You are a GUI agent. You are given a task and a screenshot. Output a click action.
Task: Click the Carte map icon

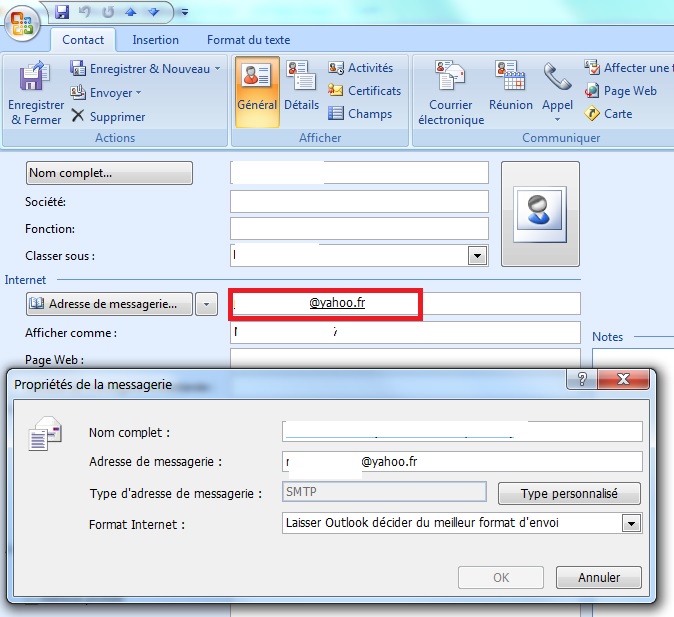coord(592,114)
